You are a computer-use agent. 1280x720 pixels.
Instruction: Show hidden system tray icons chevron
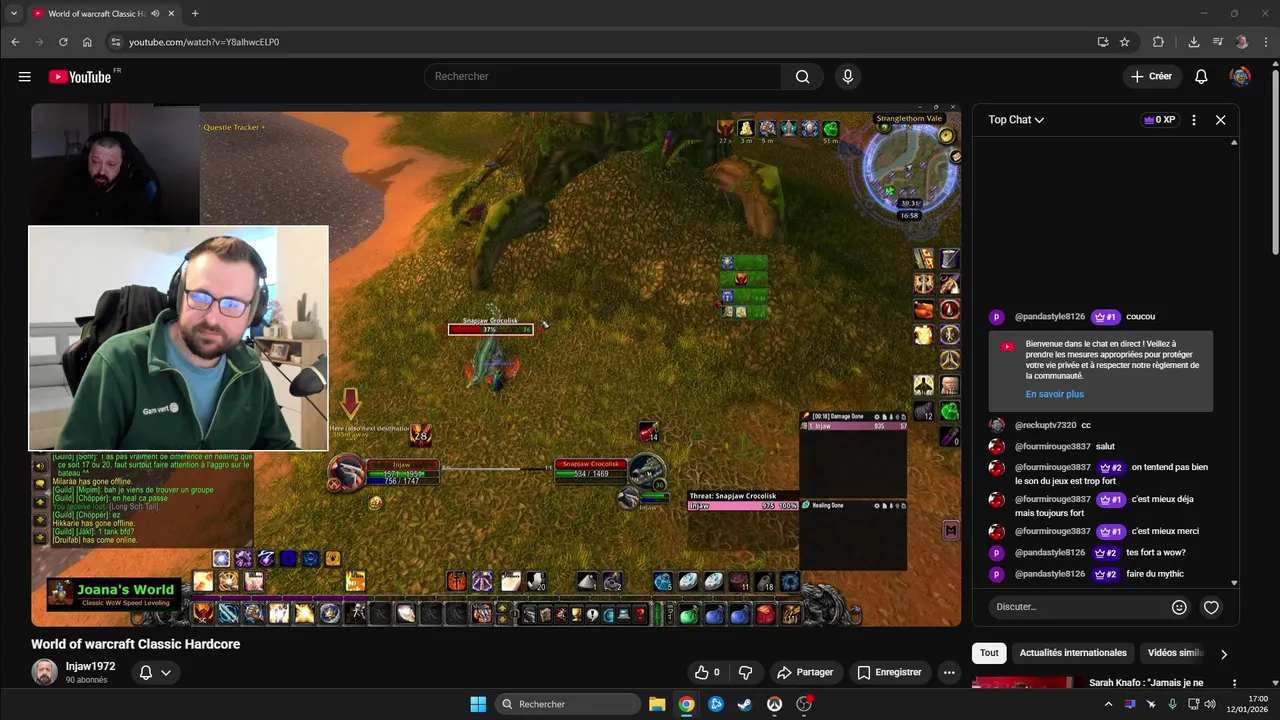(x=1108, y=704)
